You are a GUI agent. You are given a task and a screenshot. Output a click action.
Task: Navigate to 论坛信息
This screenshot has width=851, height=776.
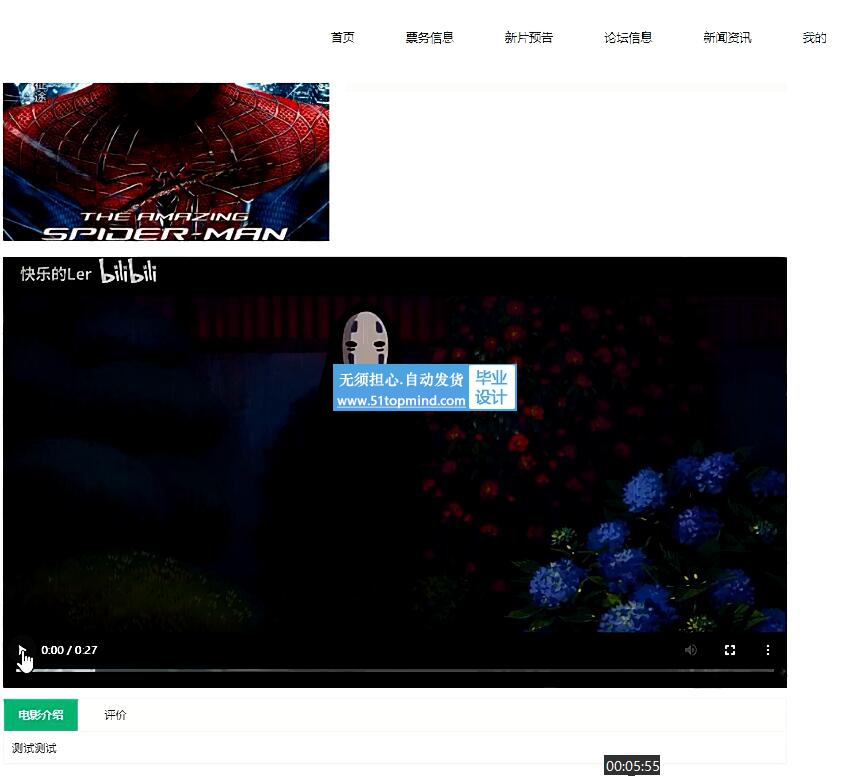tap(628, 37)
